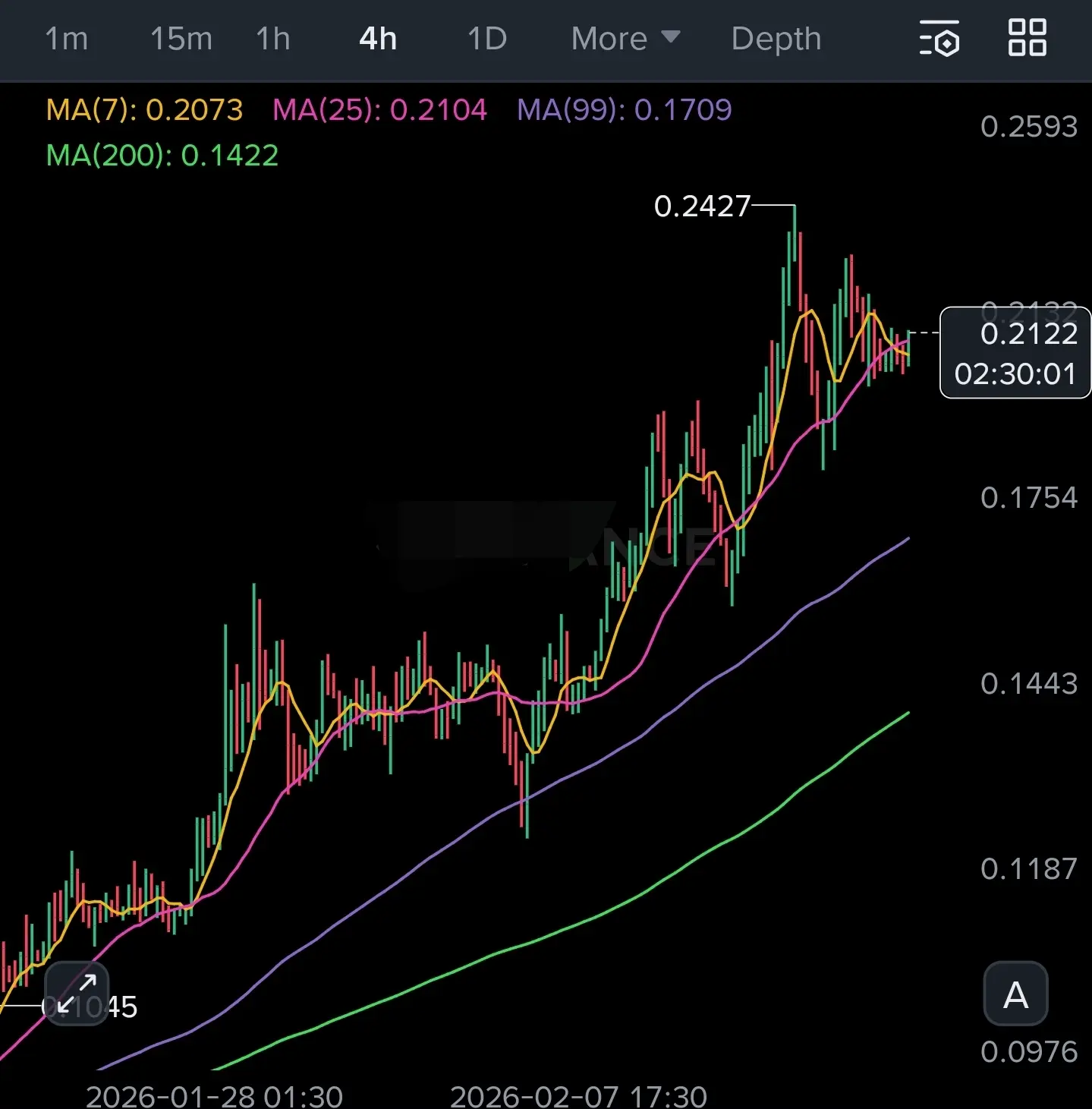This screenshot has height=1109, width=1092.
Task: Click the 2026-02-07 17:30 date label
Action: coord(578,1096)
